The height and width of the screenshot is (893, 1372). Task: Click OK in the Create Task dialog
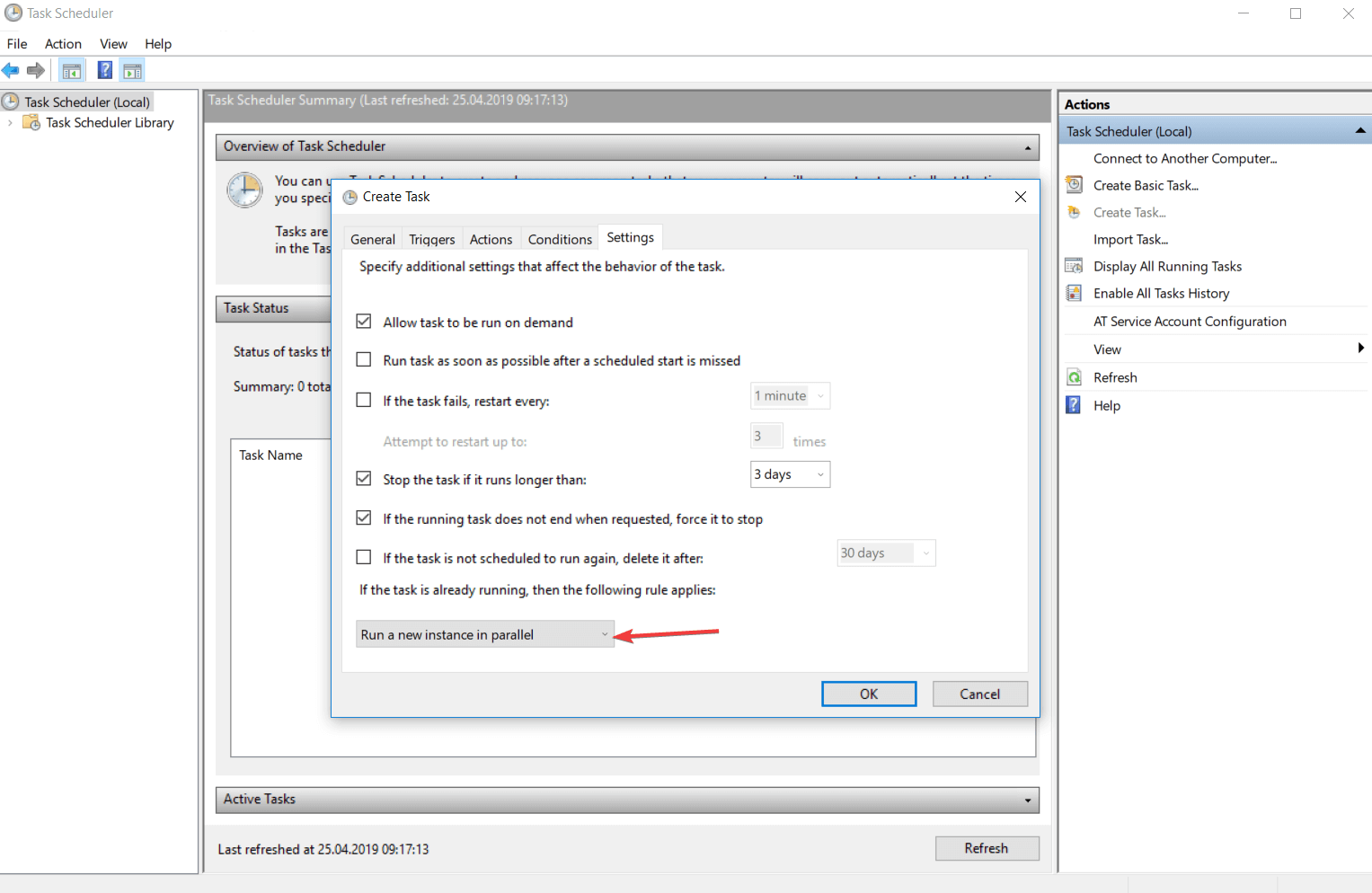click(869, 694)
